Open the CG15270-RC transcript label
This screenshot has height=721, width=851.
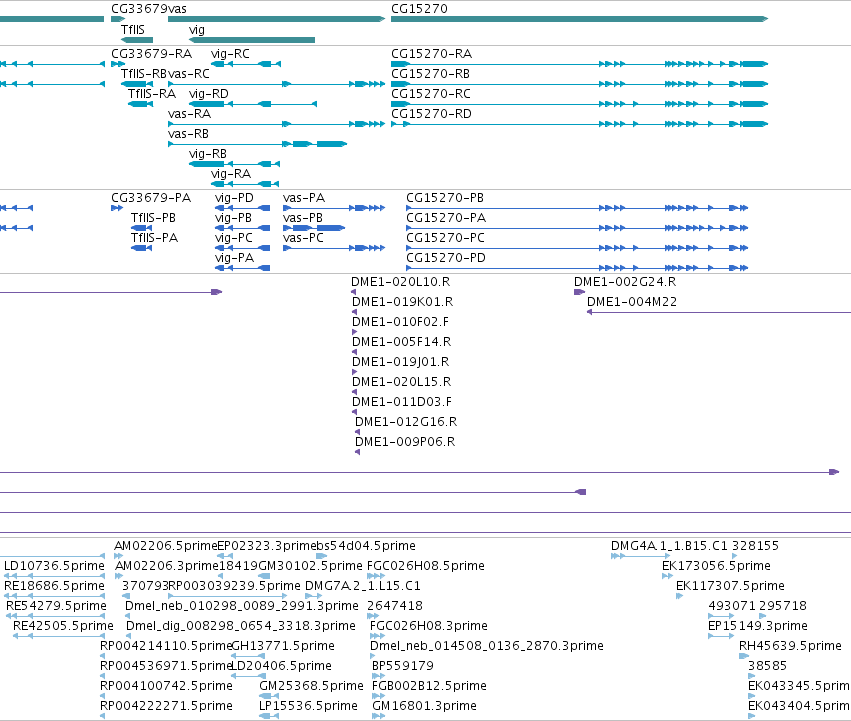point(431,94)
